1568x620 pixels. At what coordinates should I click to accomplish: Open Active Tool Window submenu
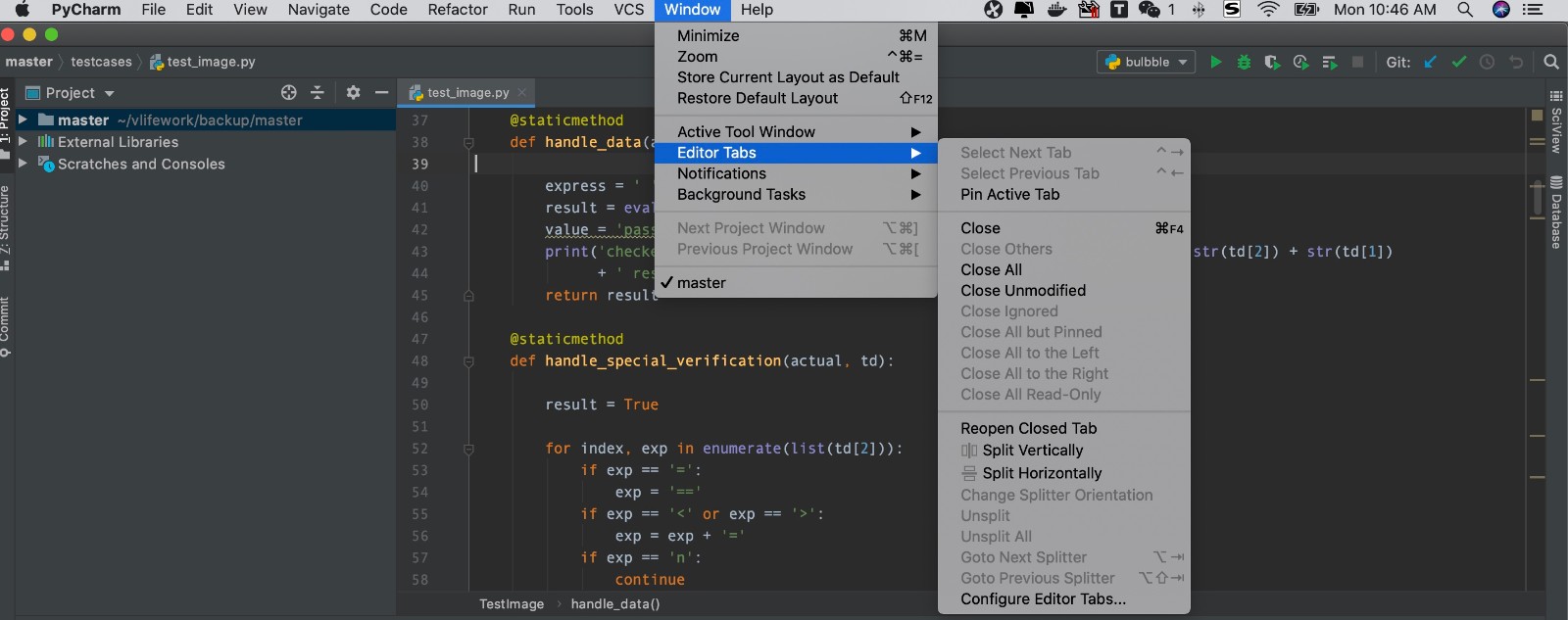tap(796, 132)
